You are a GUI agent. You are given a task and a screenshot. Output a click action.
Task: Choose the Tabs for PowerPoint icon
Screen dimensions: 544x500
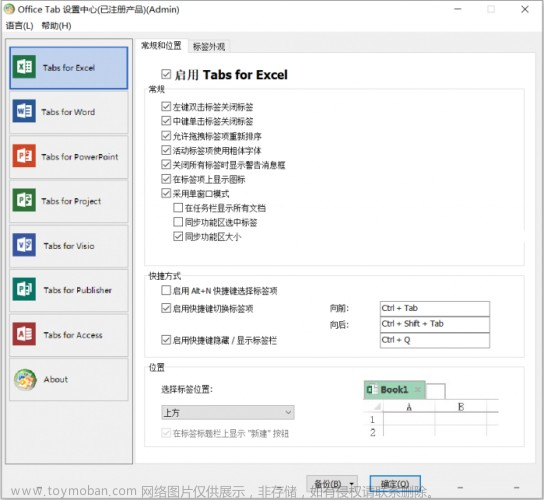(24, 156)
